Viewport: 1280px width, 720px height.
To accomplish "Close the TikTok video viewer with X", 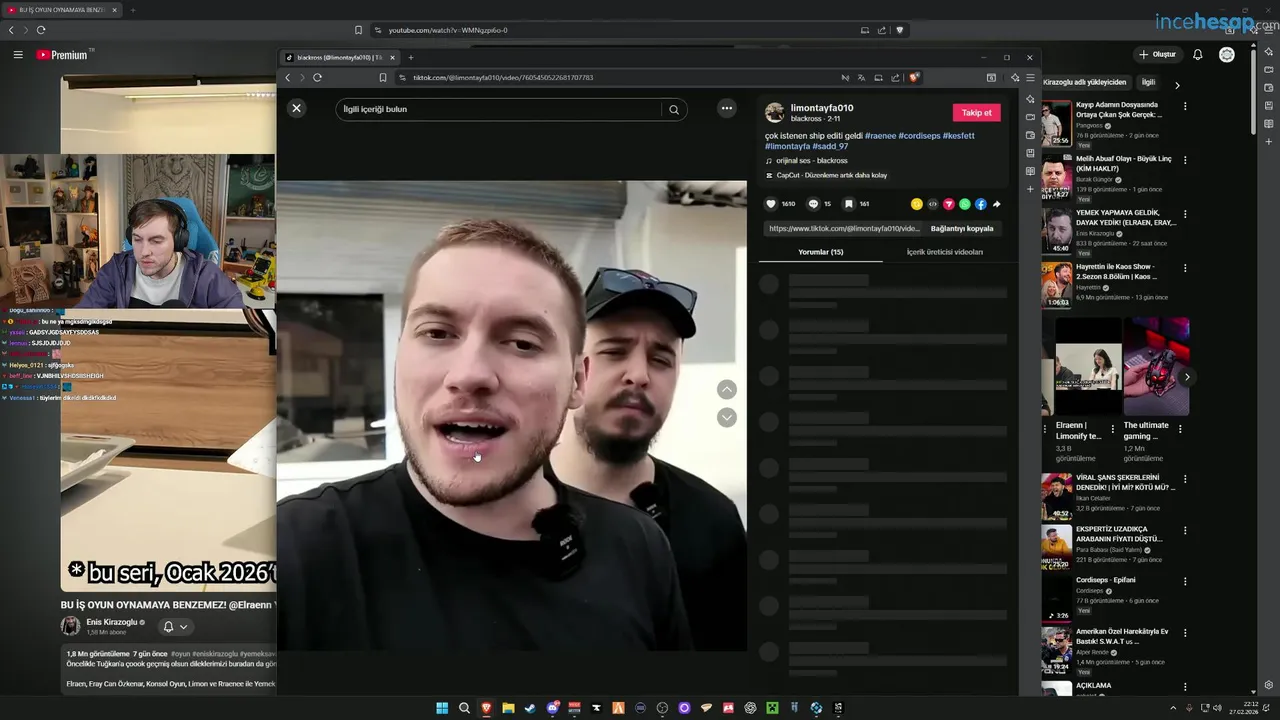I will (x=296, y=108).
